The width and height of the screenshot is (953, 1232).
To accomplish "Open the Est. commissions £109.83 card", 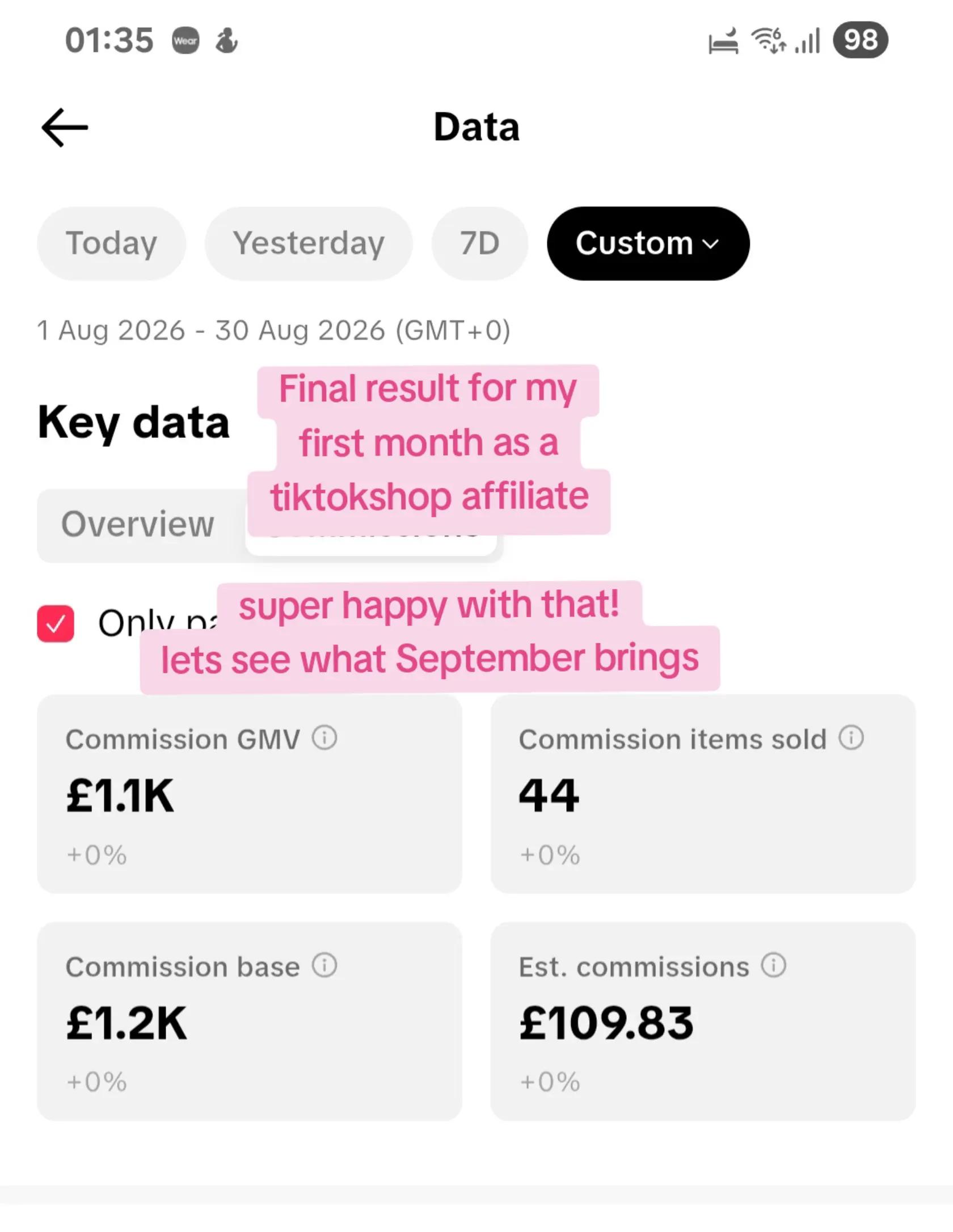I will 703,1022.
